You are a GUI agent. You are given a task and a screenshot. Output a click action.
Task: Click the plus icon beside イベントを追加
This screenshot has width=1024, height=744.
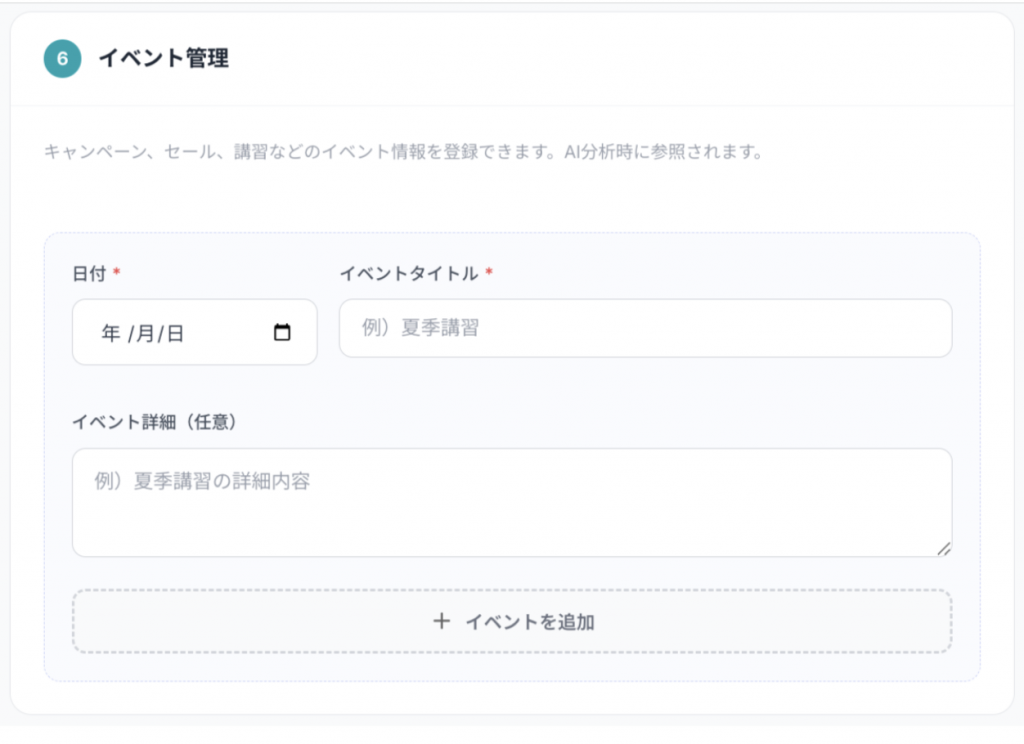tap(441, 622)
